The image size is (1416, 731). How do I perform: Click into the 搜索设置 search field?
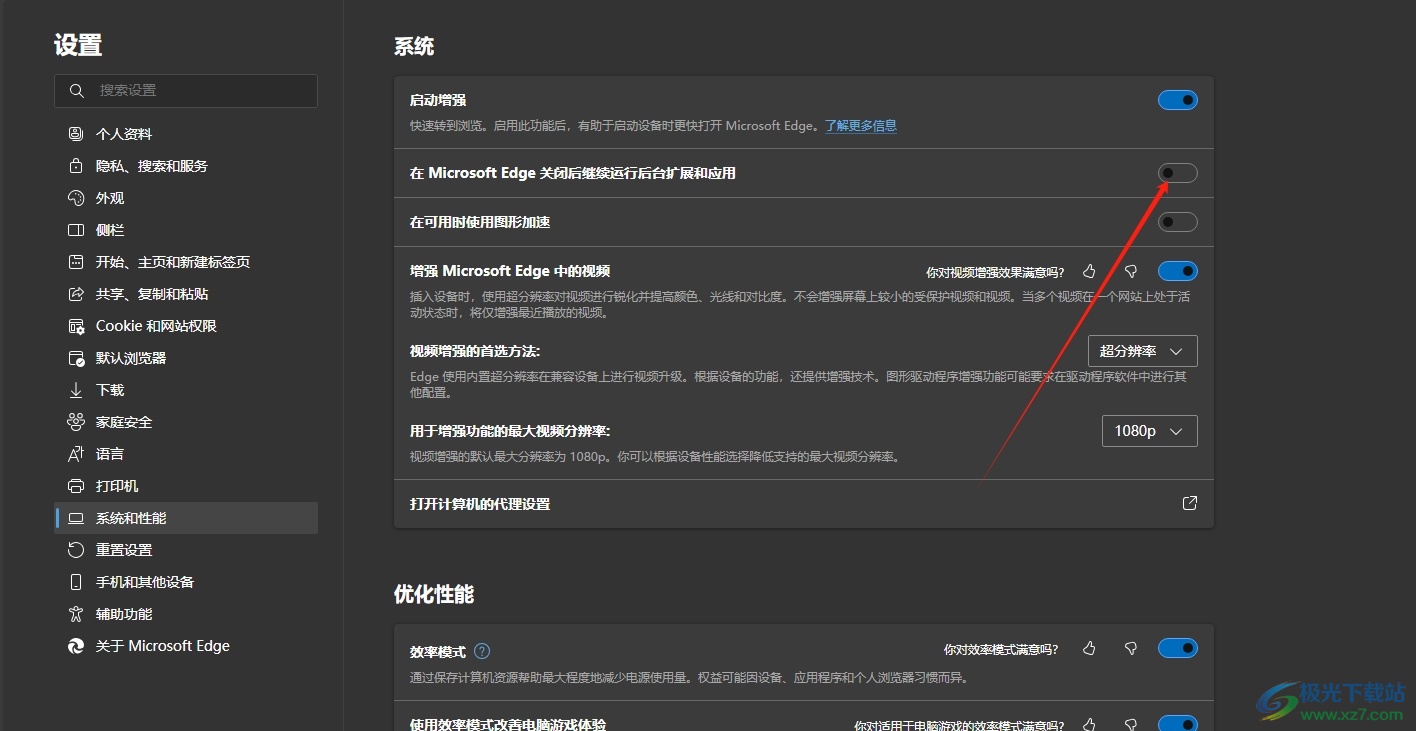tap(186, 90)
